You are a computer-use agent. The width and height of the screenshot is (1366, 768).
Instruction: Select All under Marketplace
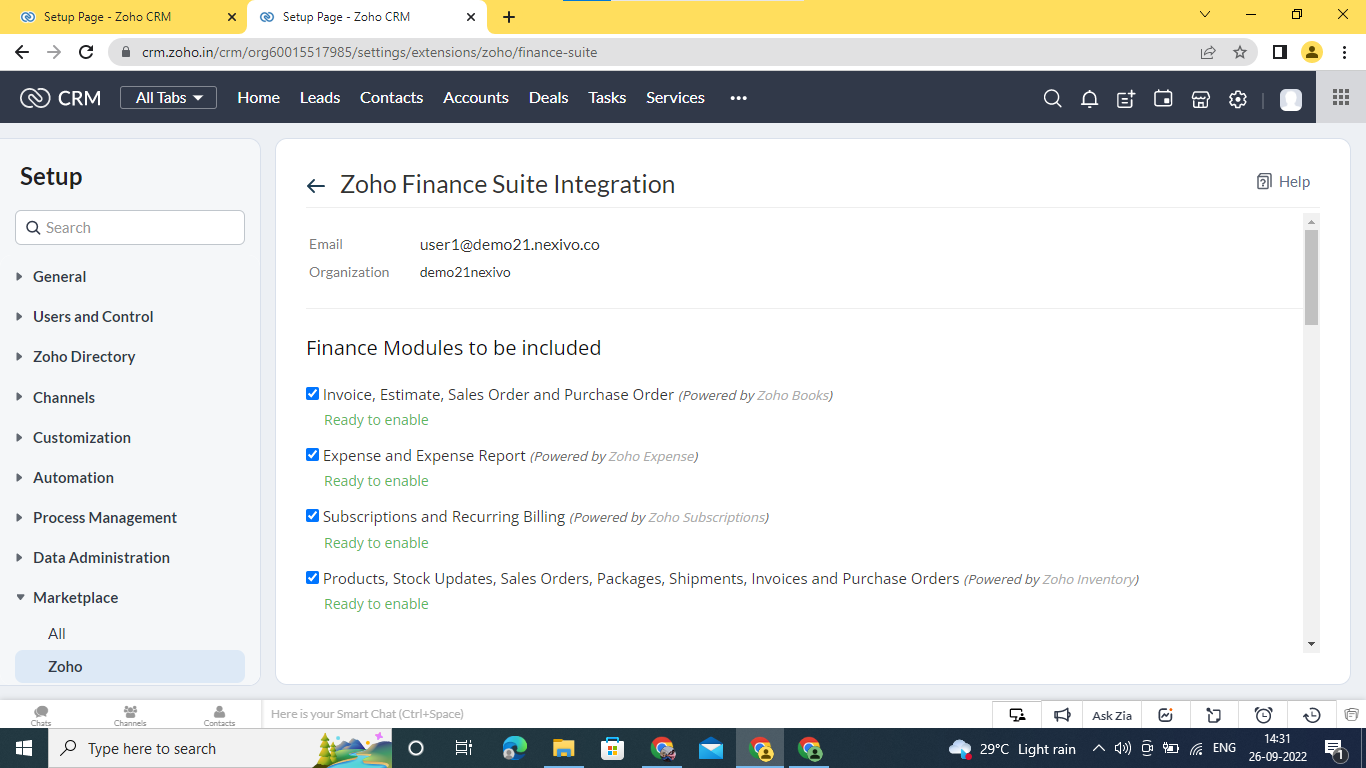pos(57,633)
